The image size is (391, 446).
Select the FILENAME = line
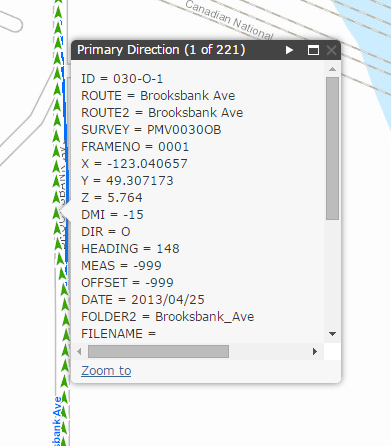click(118, 334)
